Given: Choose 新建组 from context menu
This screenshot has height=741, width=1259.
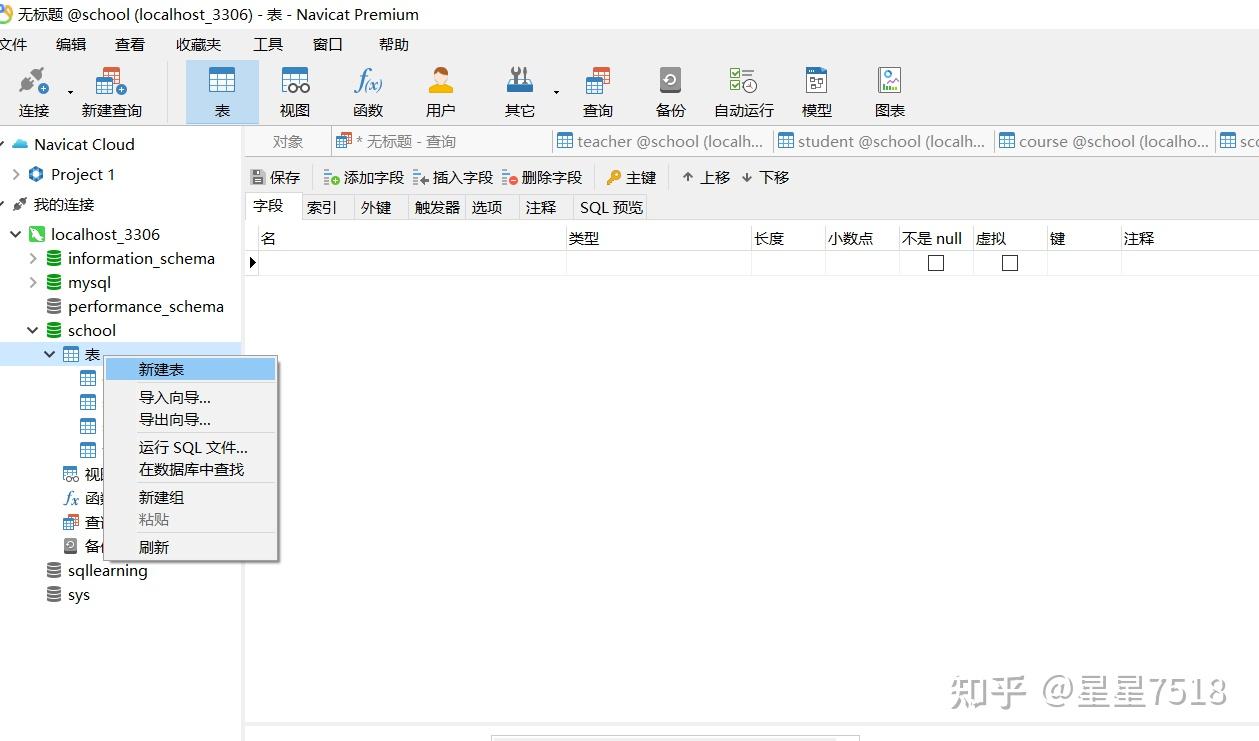Looking at the screenshot, I should (x=190, y=497).
